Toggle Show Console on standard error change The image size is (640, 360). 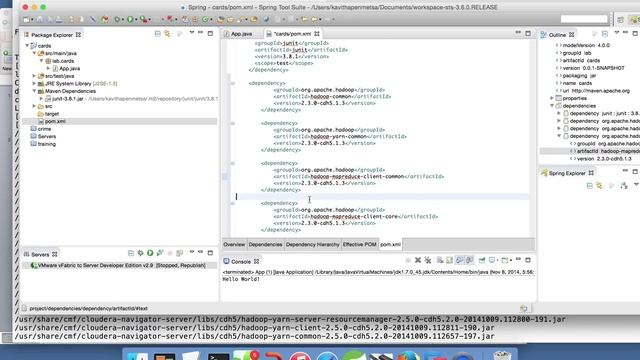click(x=469, y=260)
